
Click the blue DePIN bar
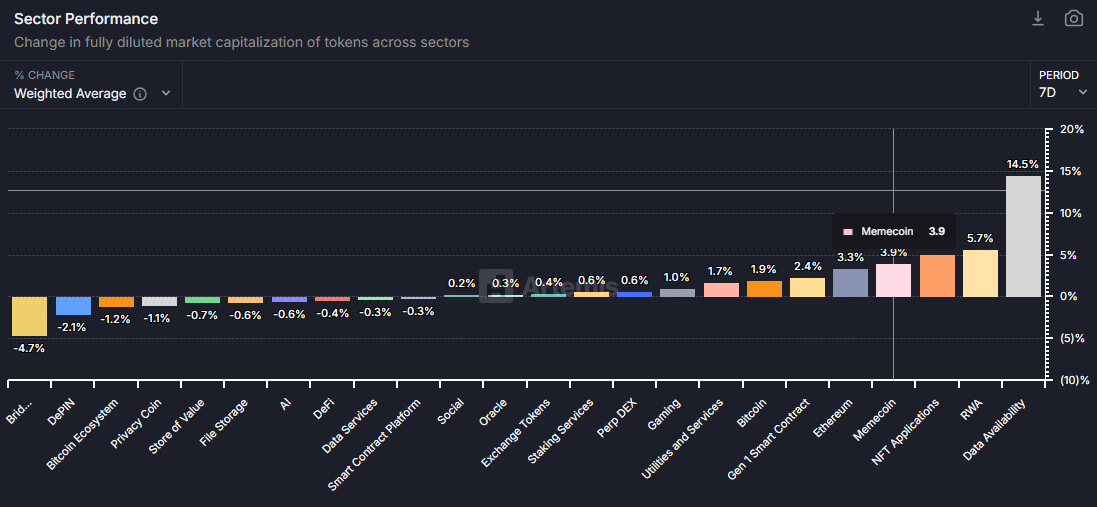[x=73, y=306]
